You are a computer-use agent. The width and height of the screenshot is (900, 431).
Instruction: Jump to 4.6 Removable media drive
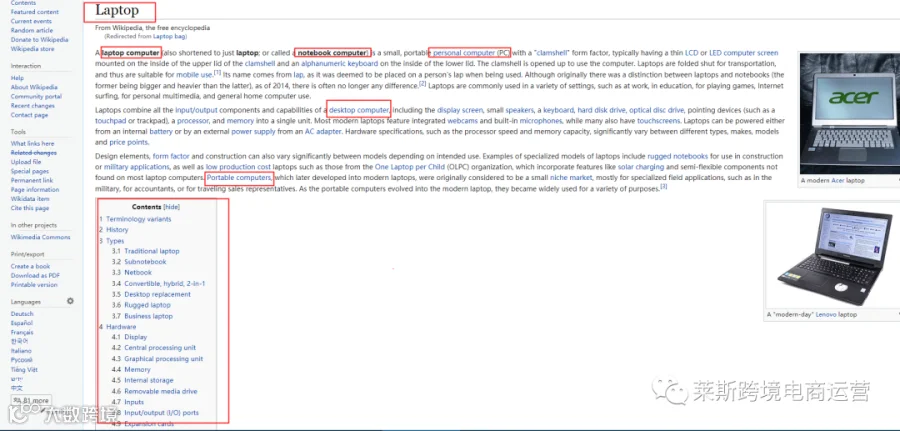[x=154, y=391]
